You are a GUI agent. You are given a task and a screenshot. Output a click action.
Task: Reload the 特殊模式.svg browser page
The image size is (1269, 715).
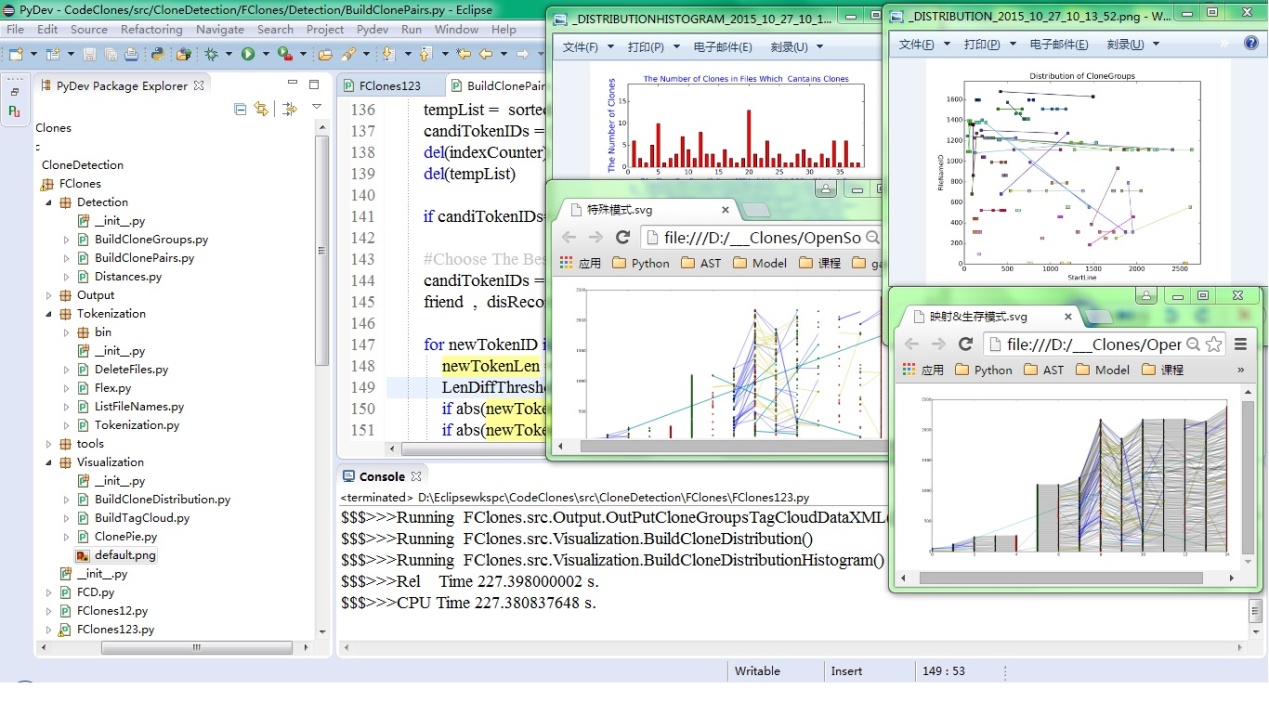coord(622,237)
